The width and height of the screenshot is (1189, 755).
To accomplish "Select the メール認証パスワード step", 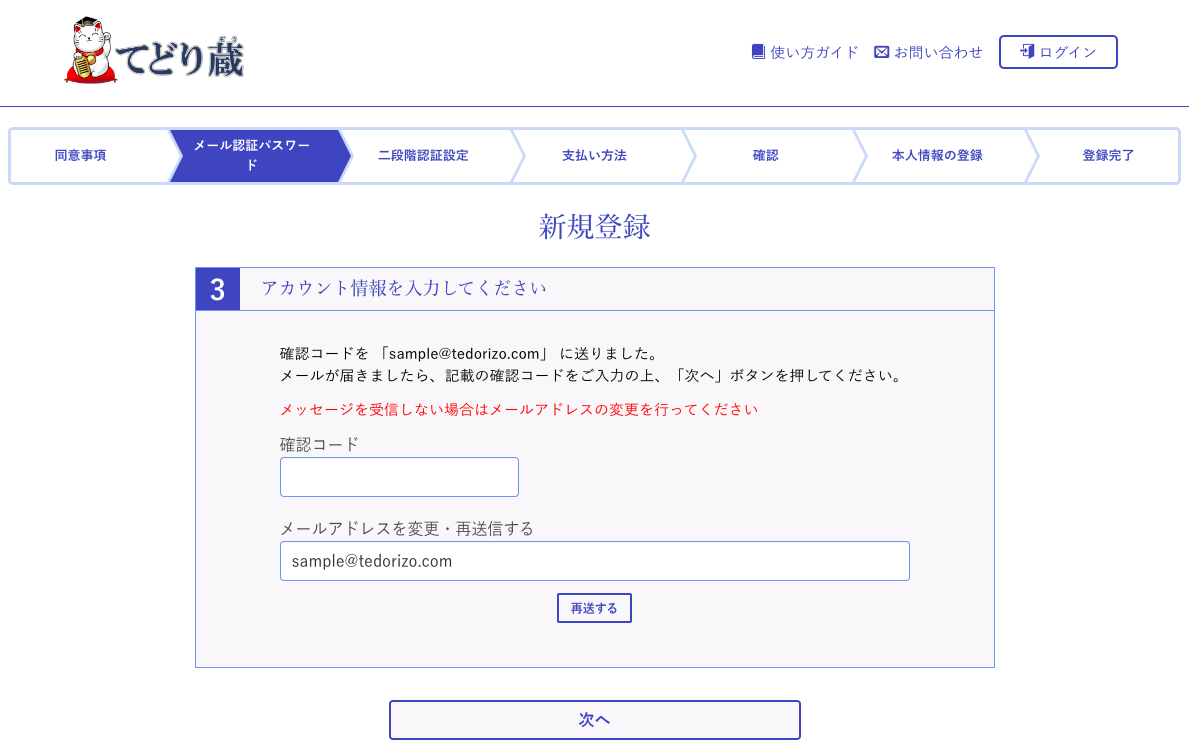I will click(x=252, y=156).
